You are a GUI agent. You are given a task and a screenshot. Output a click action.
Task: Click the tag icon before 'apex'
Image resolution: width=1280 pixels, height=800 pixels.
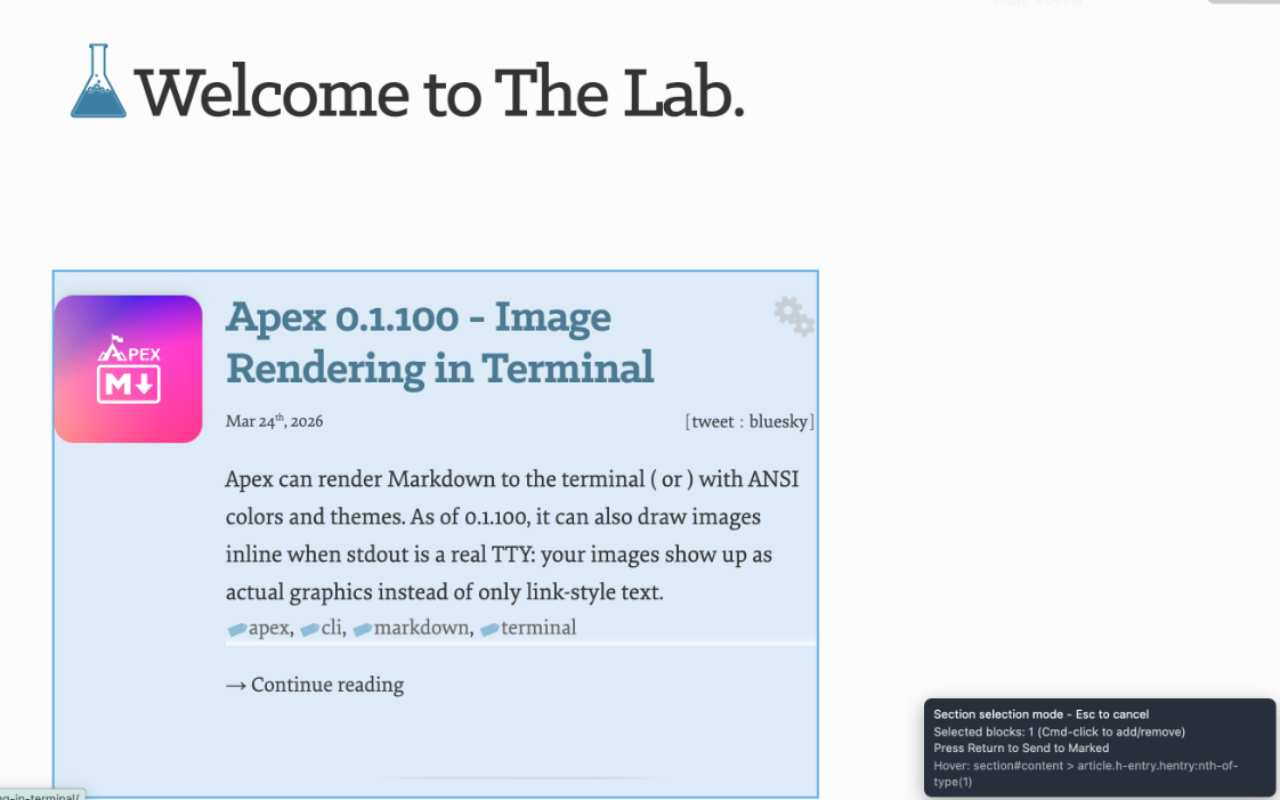click(237, 629)
